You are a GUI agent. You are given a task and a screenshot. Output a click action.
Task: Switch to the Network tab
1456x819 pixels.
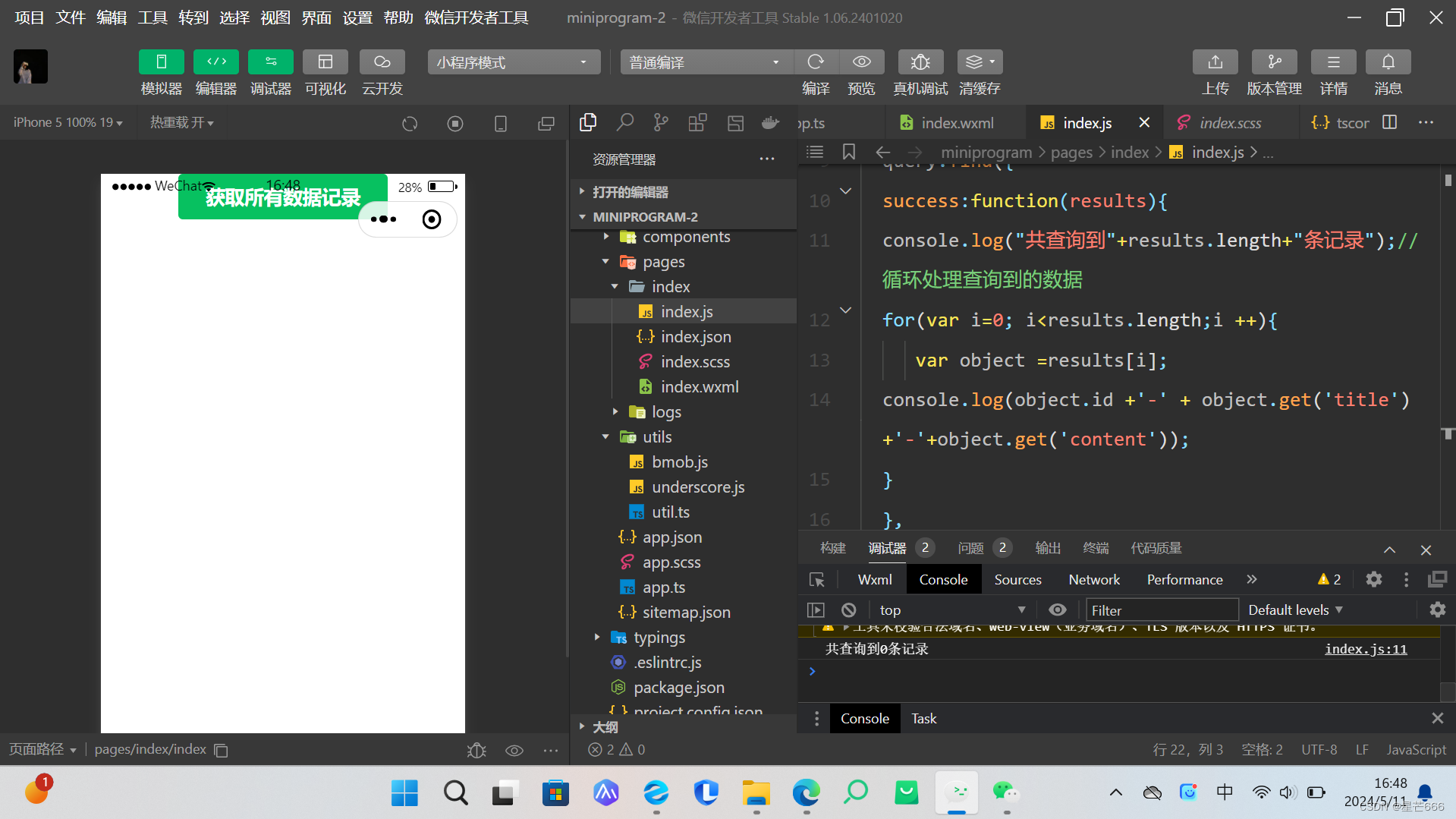coord(1093,579)
